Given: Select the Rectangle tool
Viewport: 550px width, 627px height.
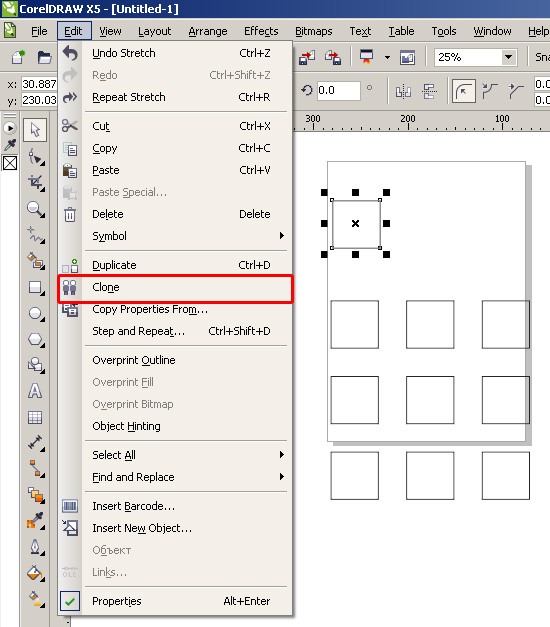Looking at the screenshot, I should click(x=35, y=288).
